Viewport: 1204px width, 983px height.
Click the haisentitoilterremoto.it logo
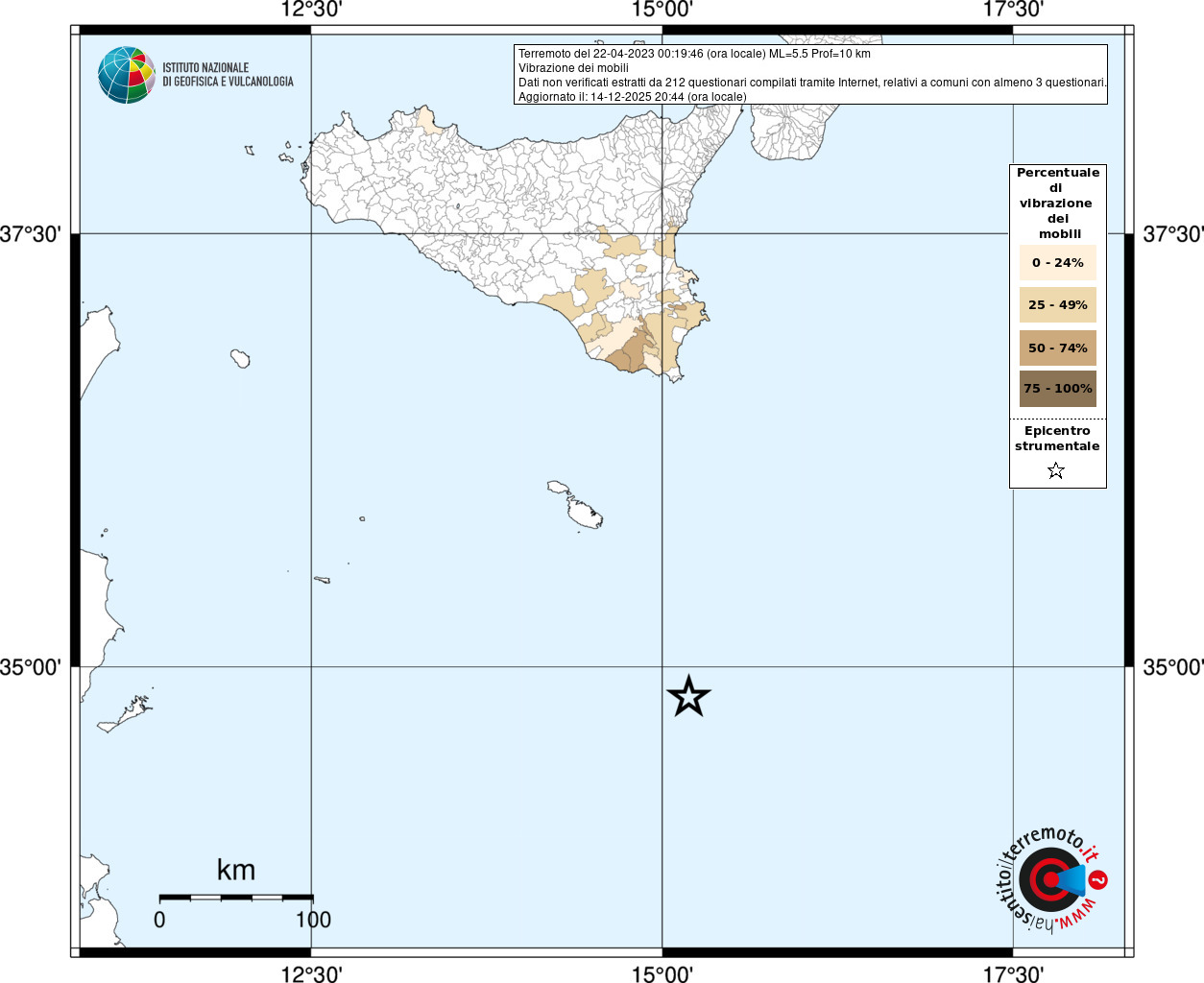click(x=1051, y=878)
